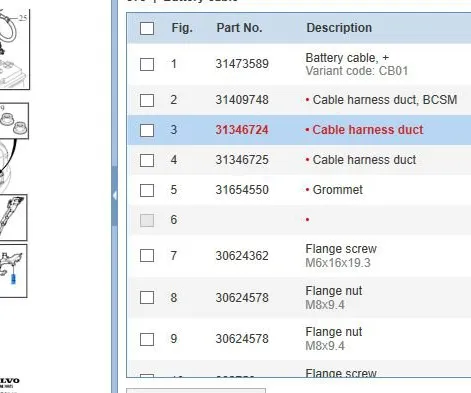
Task: Click the Description column header
Action: coord(339,28)
